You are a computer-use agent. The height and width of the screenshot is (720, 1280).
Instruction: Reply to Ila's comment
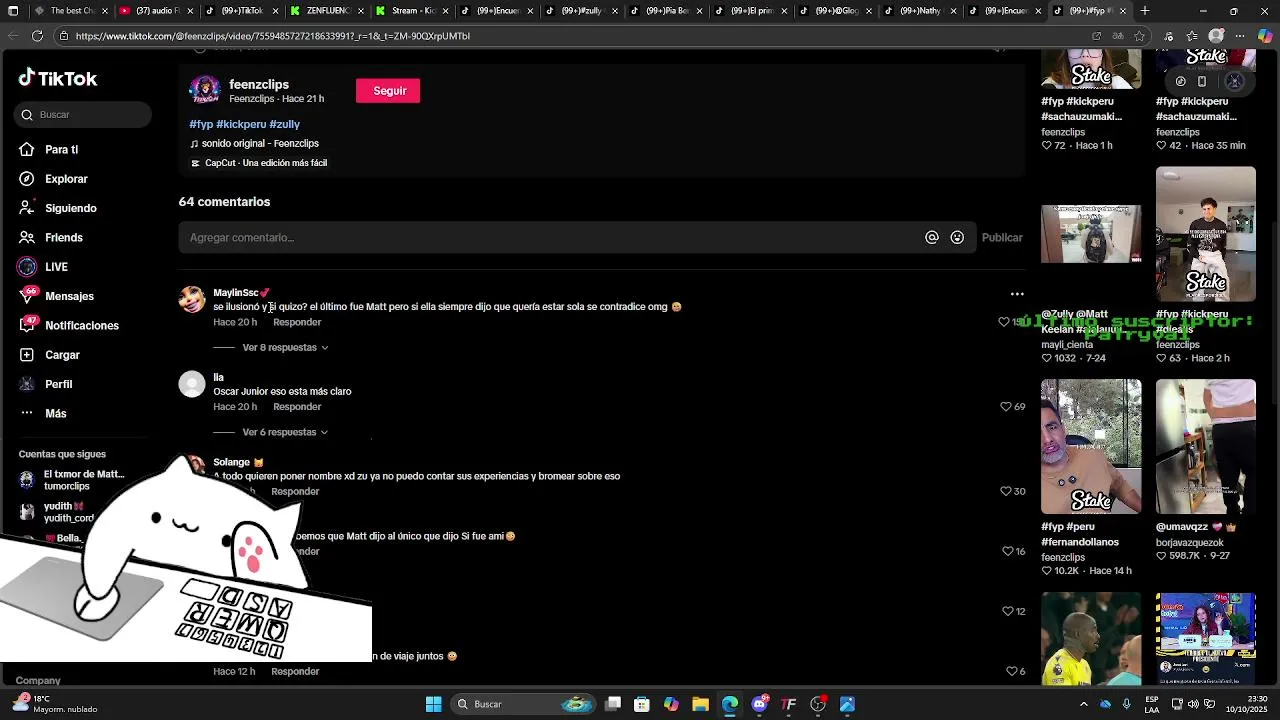coord(297,407)
